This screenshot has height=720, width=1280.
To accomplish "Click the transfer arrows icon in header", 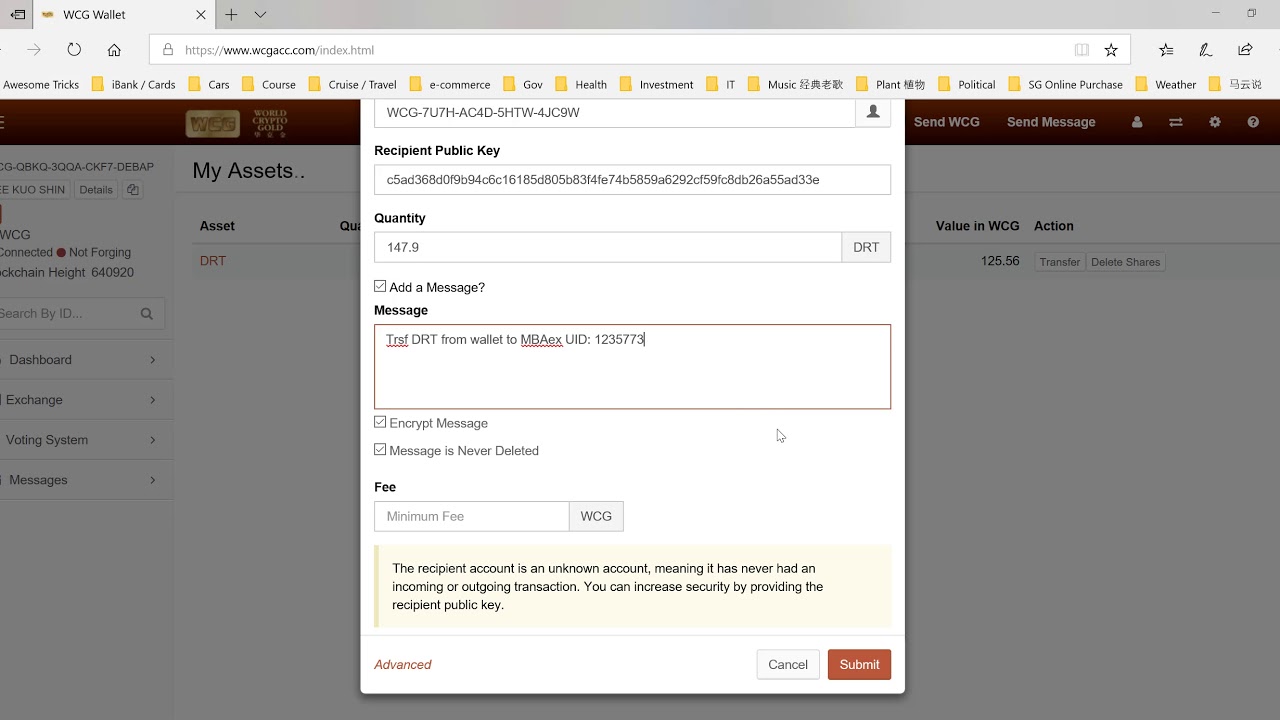I will (1176, 122).
